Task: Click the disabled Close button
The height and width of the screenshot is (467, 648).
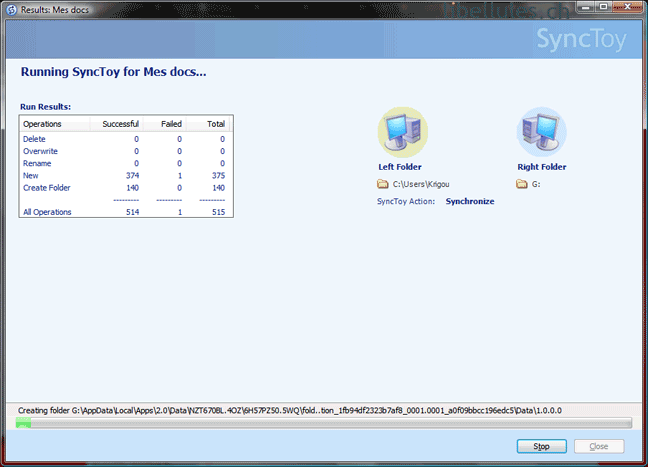Action: pos(599,446)
